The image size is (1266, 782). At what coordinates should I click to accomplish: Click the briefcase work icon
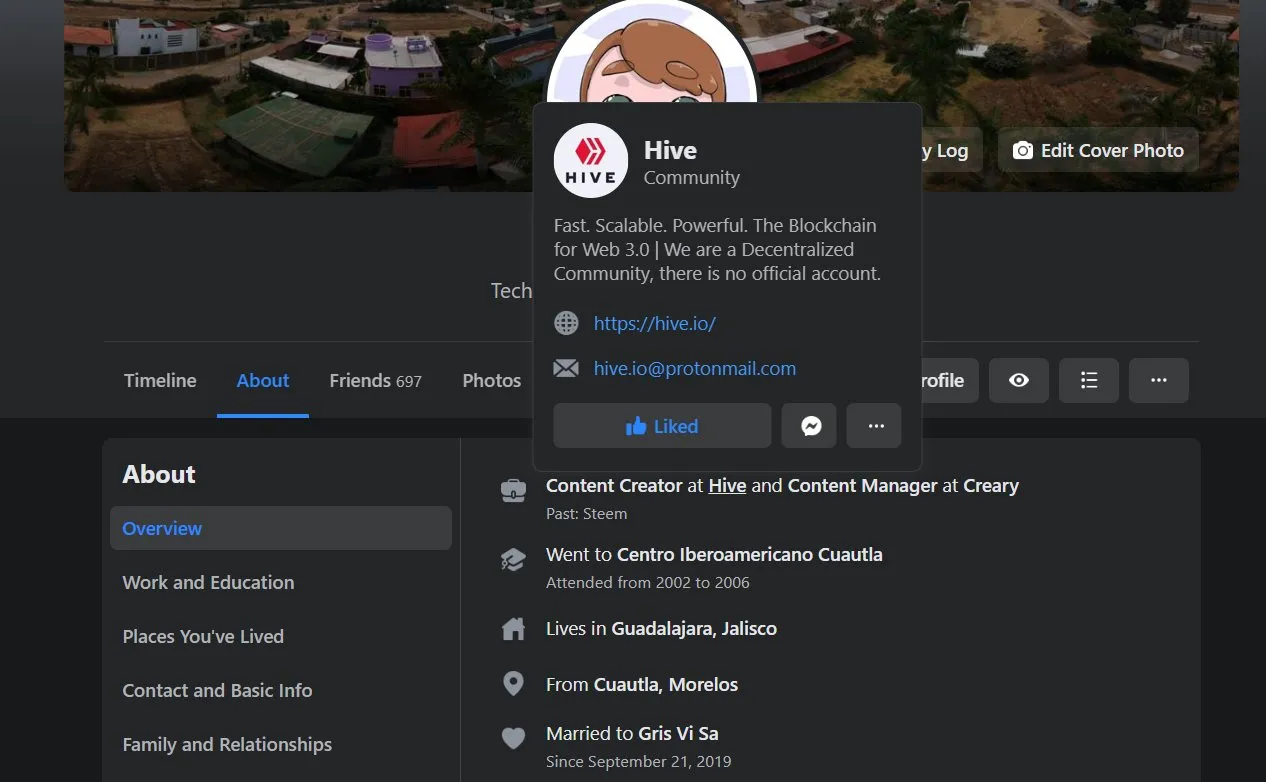pyautogui.click(x=513, y=490)
